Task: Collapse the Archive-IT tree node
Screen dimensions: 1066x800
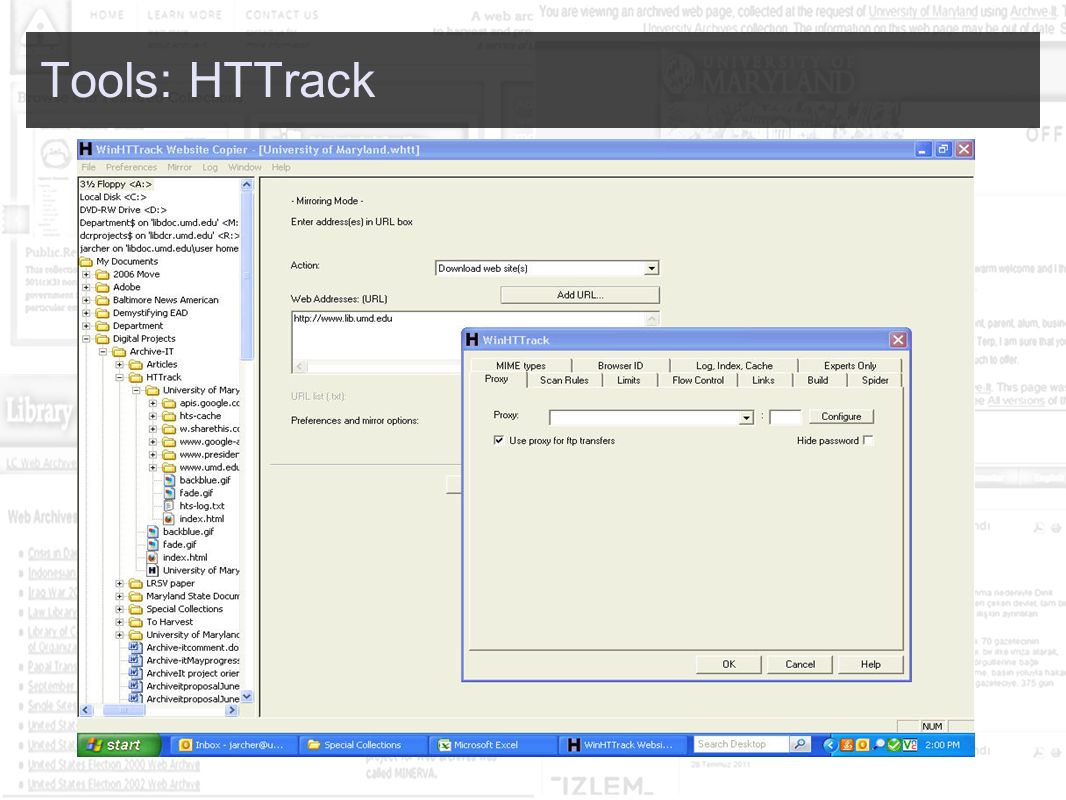Action: tap(103, 352)
